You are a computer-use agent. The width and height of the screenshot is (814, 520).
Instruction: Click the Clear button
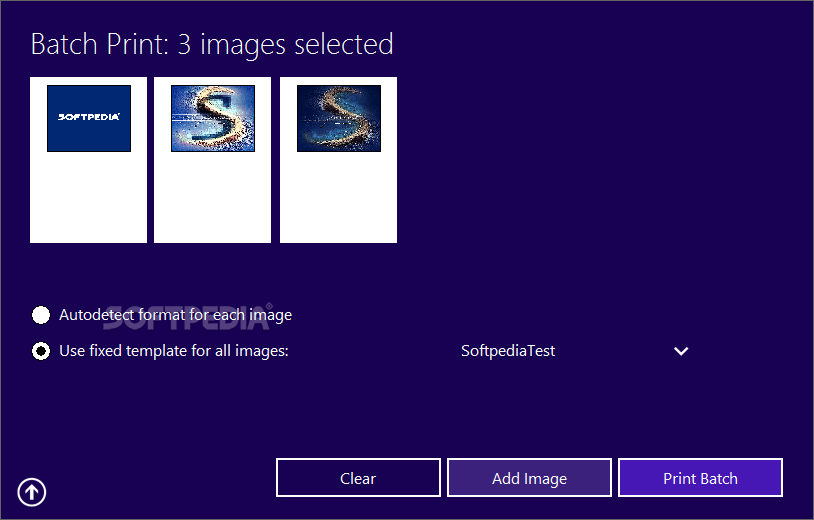point(358,478)
